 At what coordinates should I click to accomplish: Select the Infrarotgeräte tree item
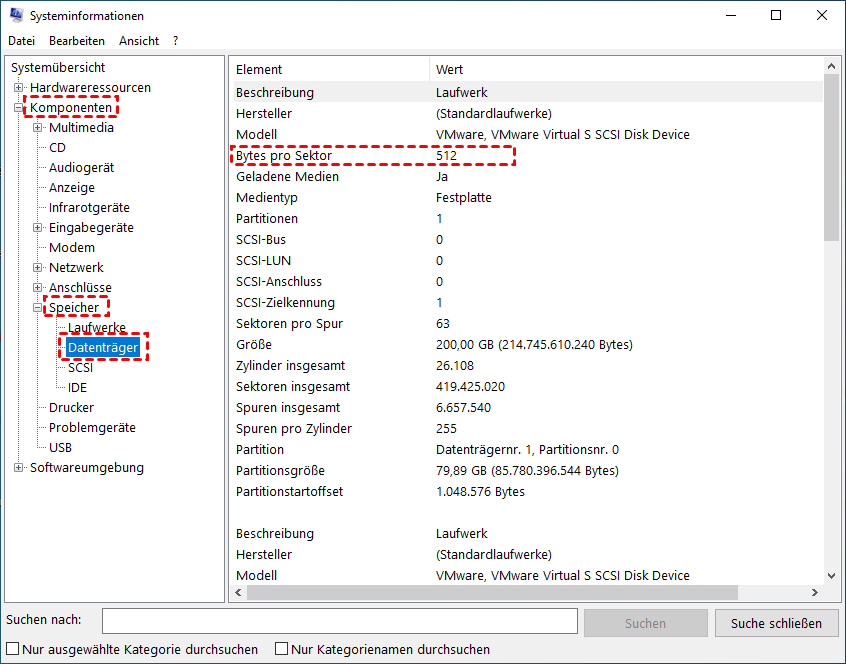point(89,207)
